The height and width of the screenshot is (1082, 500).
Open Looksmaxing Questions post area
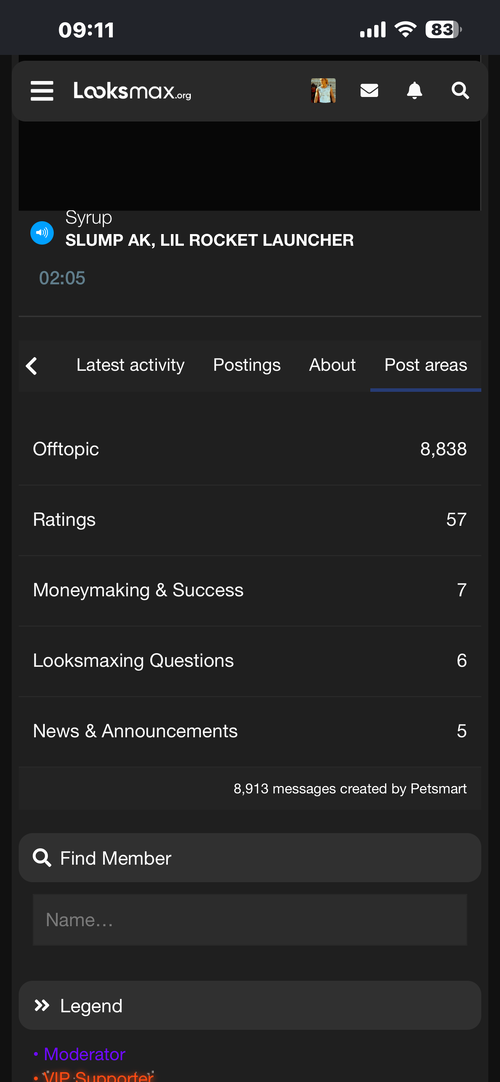250,660
